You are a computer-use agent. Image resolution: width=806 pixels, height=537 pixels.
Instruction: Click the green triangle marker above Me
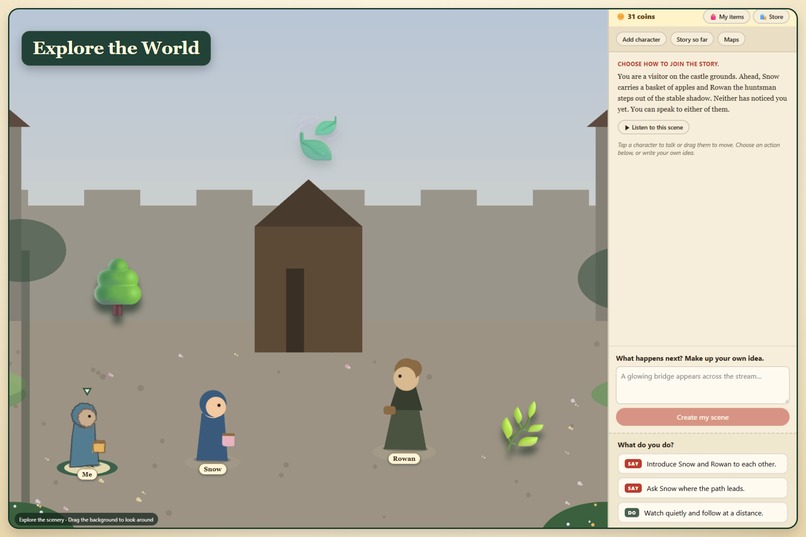pyautogui.click(x=87, y=392)
